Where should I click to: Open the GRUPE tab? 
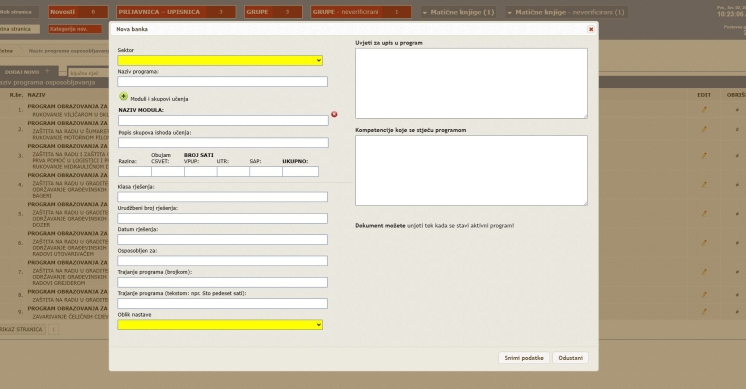coord(273,12)
